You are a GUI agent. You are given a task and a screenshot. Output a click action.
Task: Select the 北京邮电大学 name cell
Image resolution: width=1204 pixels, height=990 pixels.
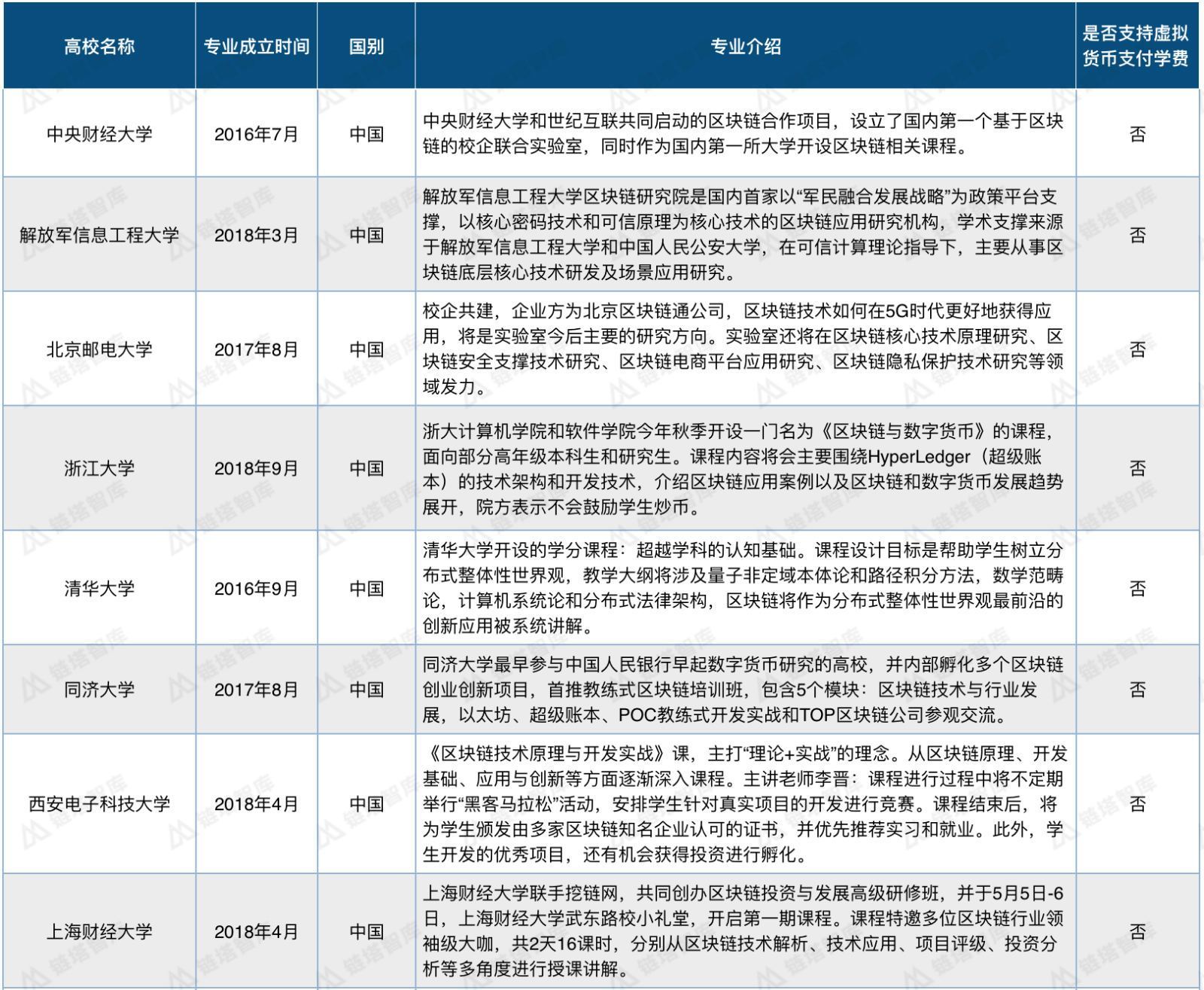(99, 349)
